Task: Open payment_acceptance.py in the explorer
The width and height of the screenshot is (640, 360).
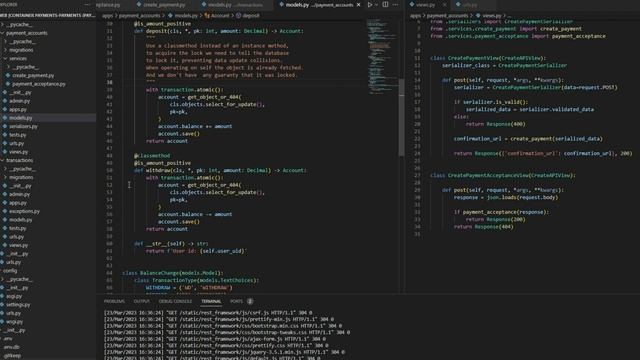Action: tap(39, 84)
